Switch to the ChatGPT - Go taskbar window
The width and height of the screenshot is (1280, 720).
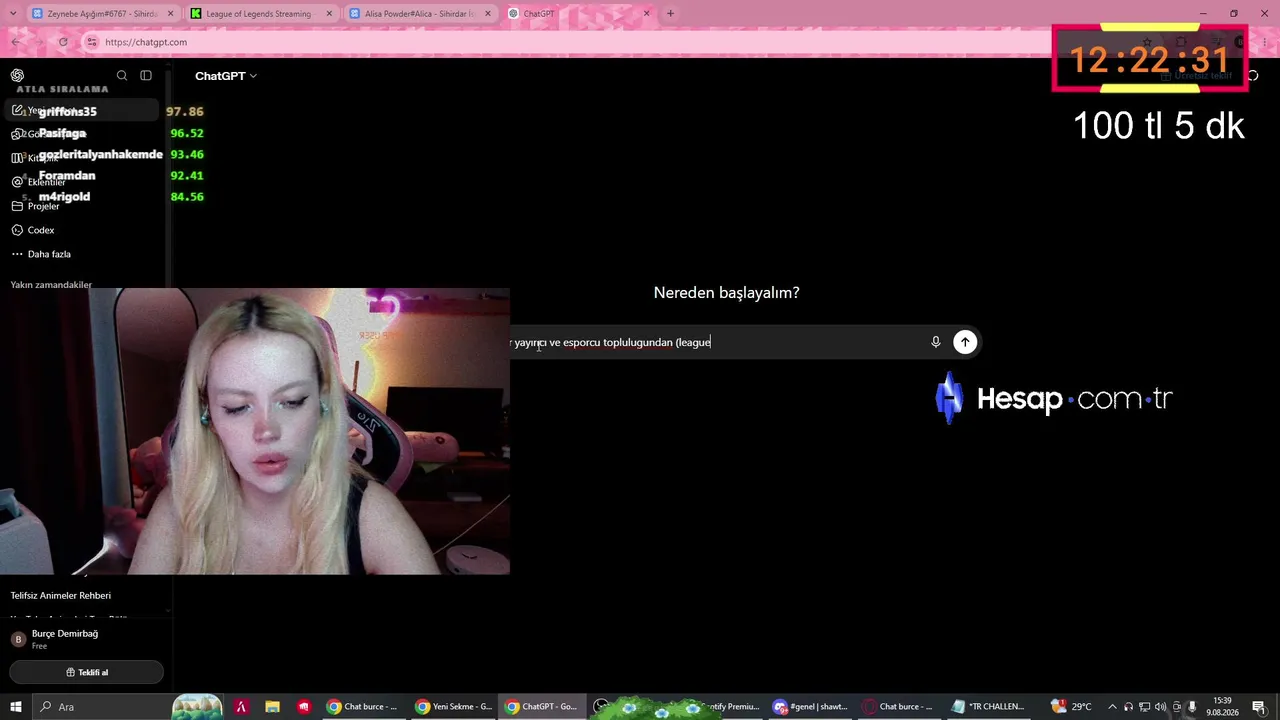pyautogui.click(x=542, y=707)
